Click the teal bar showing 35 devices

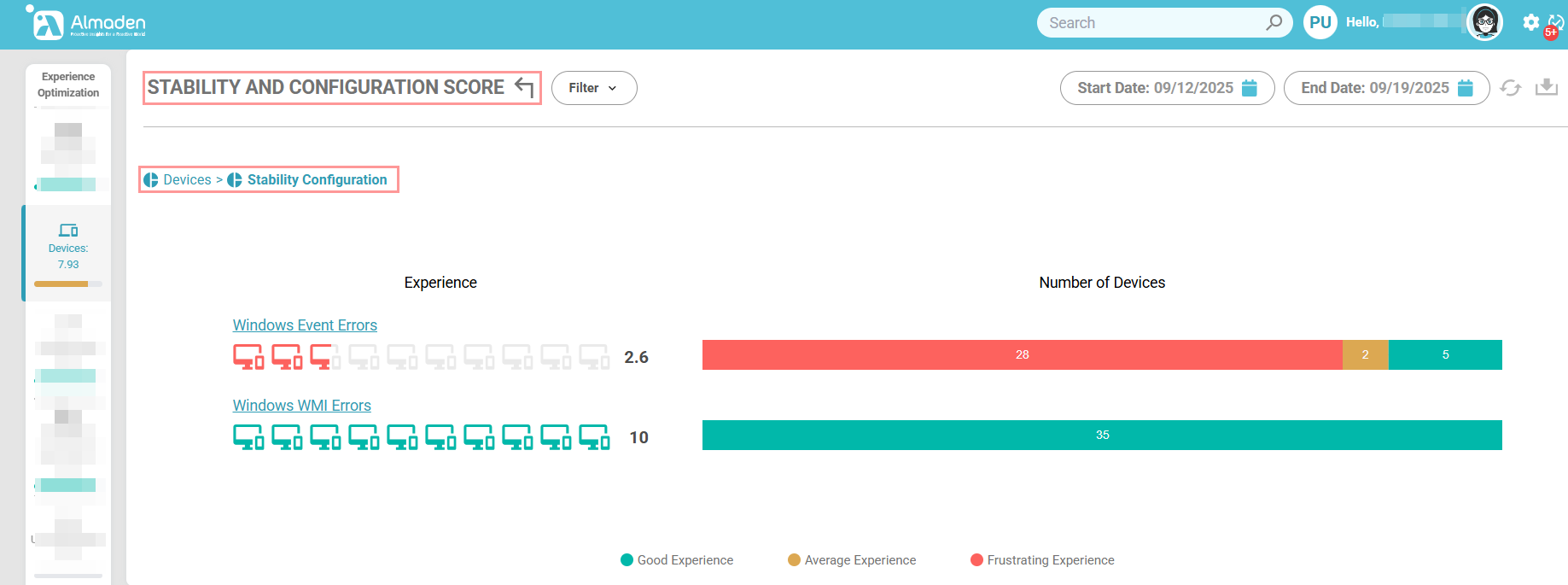pos(1102,435)
